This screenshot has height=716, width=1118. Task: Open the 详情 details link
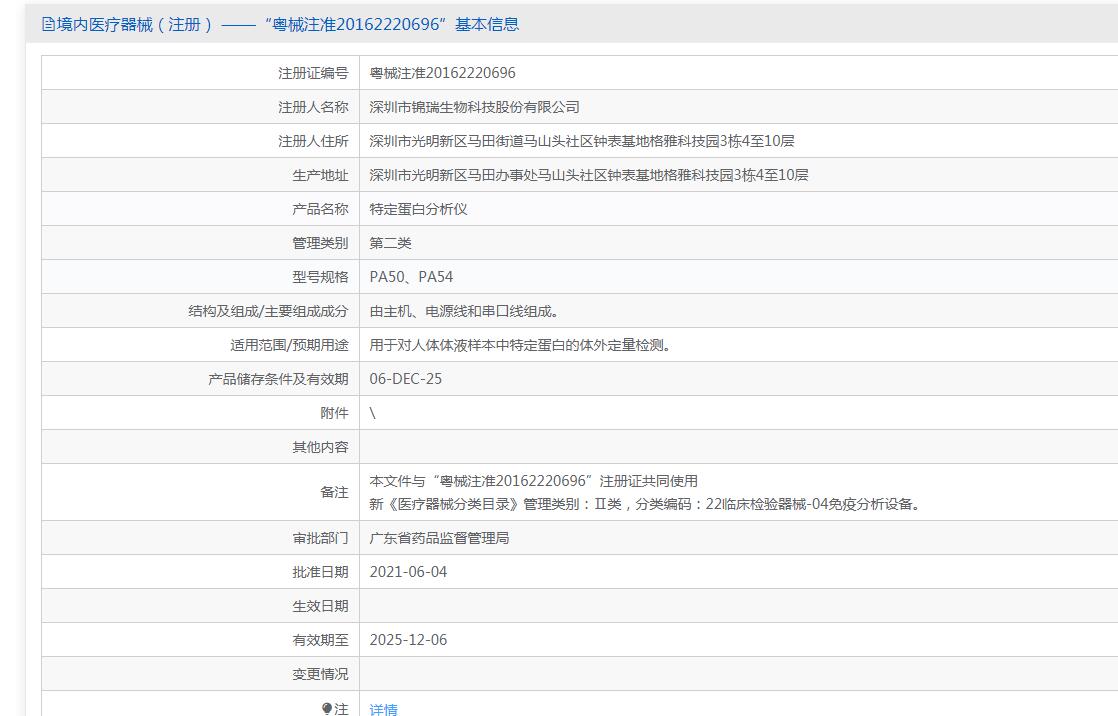[x=384, y=709]
